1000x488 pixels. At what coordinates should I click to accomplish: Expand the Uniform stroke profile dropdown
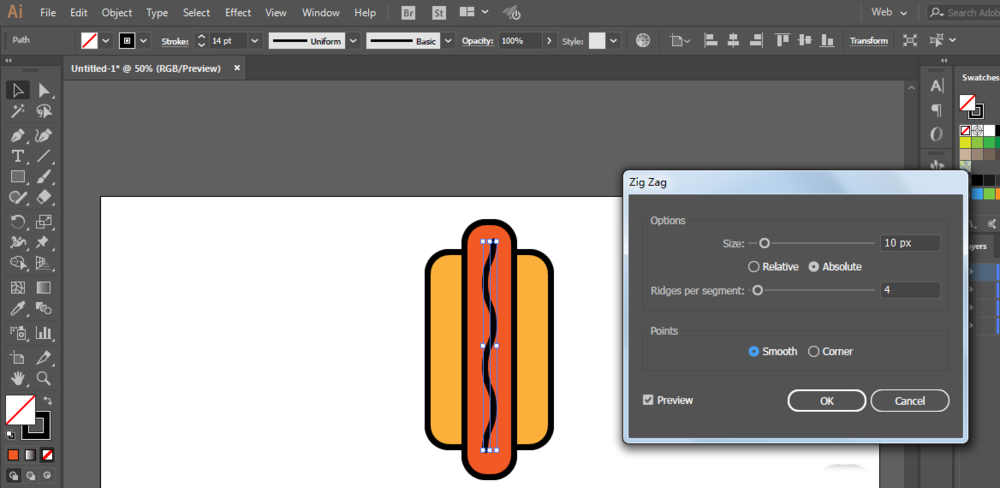[354, 41]
